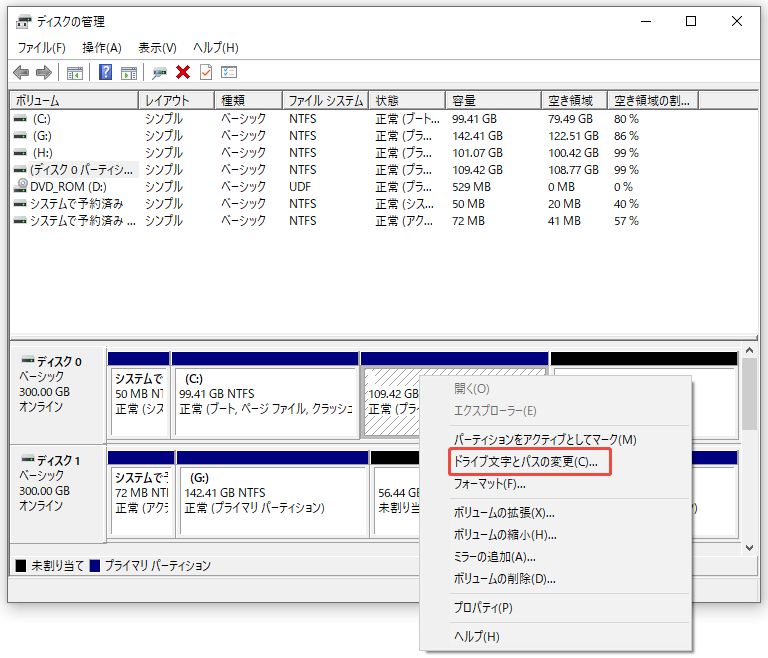Sort by the レイアウト column header
Screen dimensions: 768x658
pyautogui.click(x=177, y=100)
